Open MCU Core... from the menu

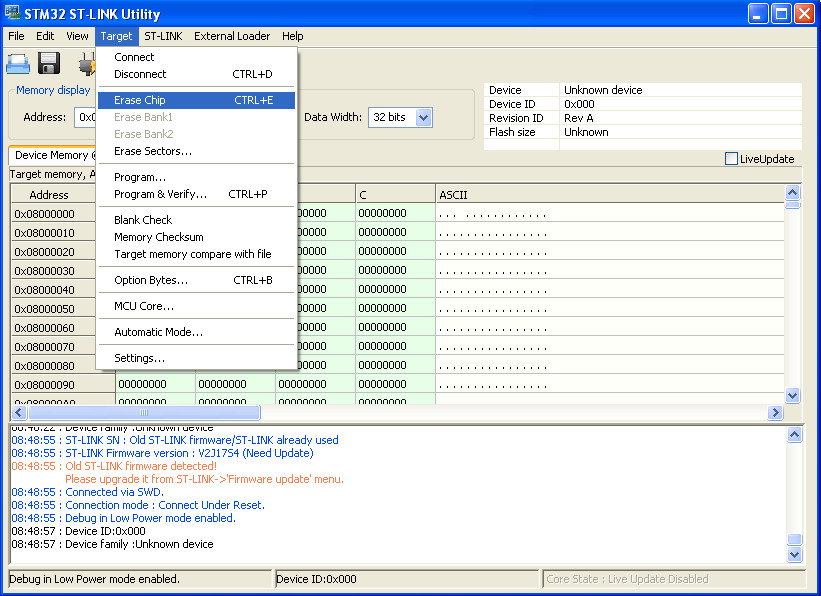[196, 306]
